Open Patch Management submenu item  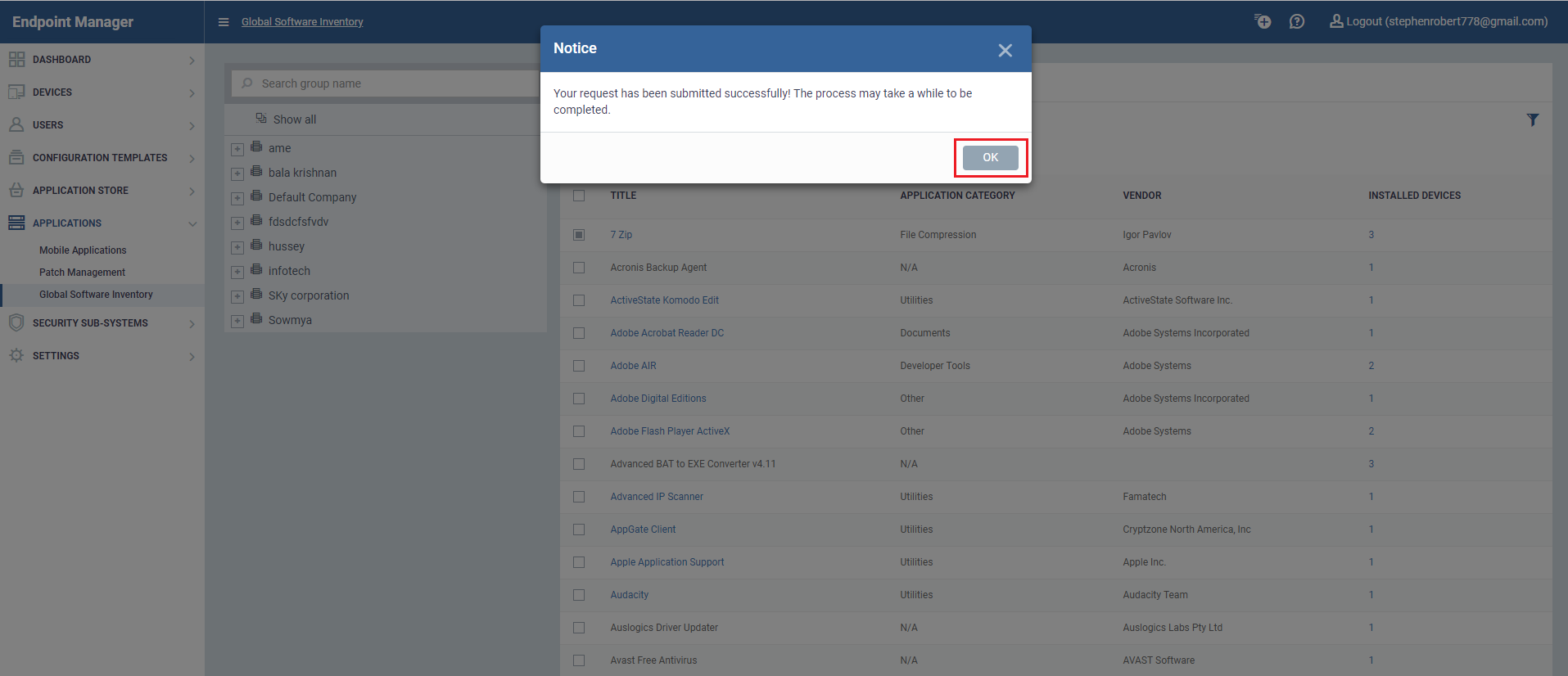click(x=82, y=273)
